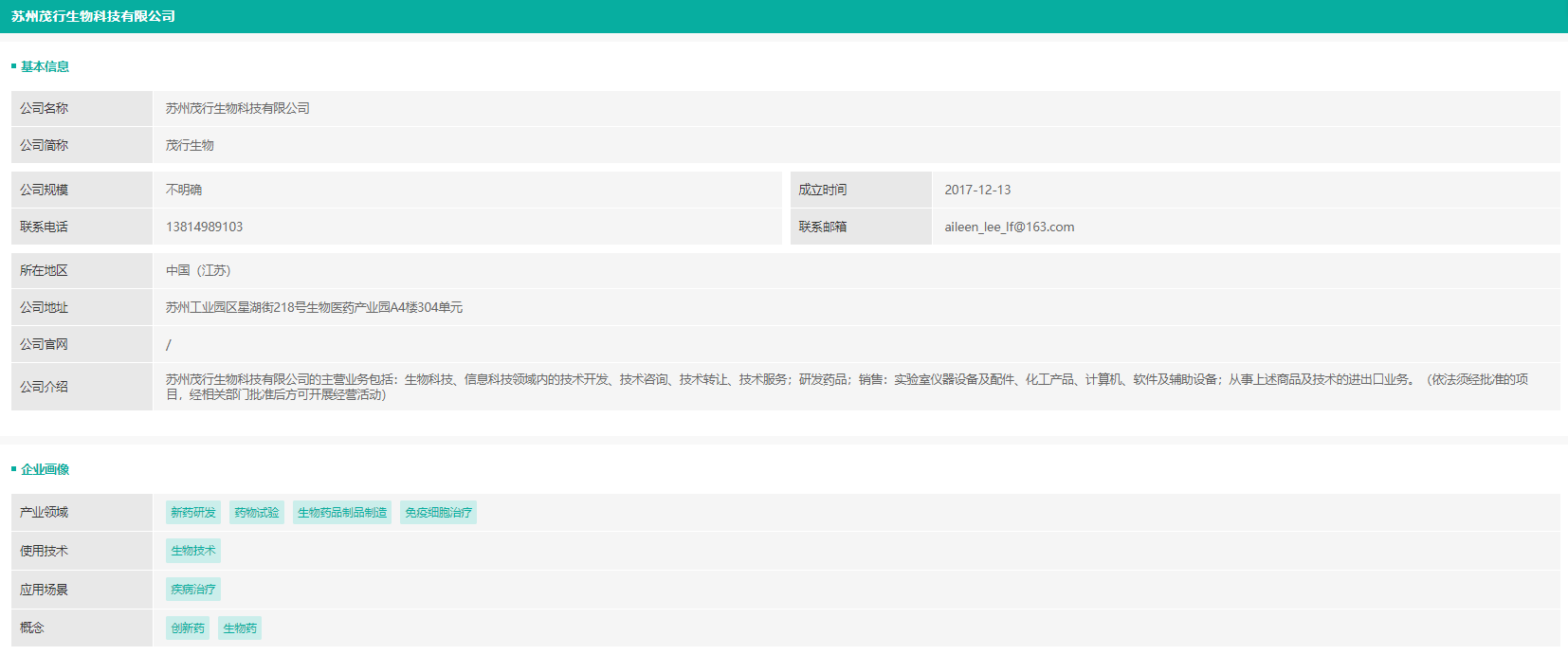Click the short name value 茂行生物

point(190,145)
